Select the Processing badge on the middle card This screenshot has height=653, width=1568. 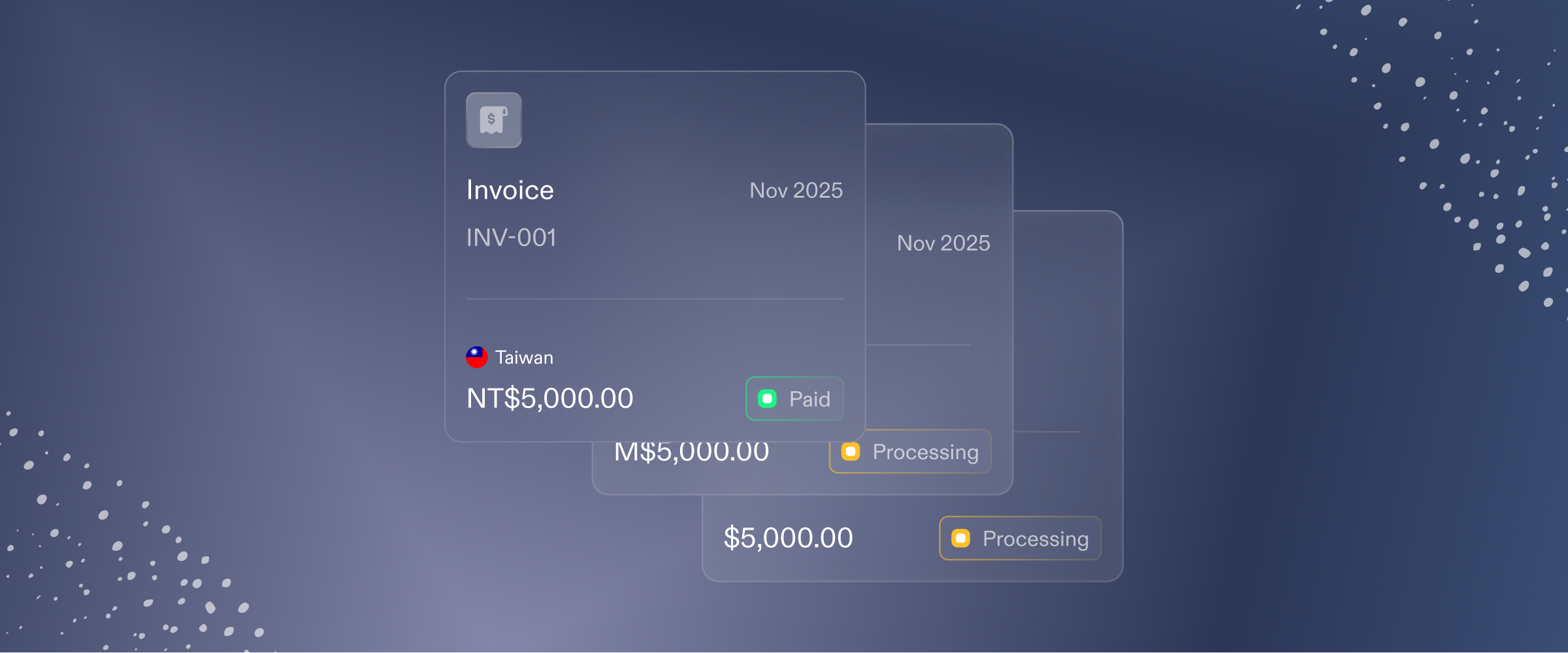pos(910,451)
